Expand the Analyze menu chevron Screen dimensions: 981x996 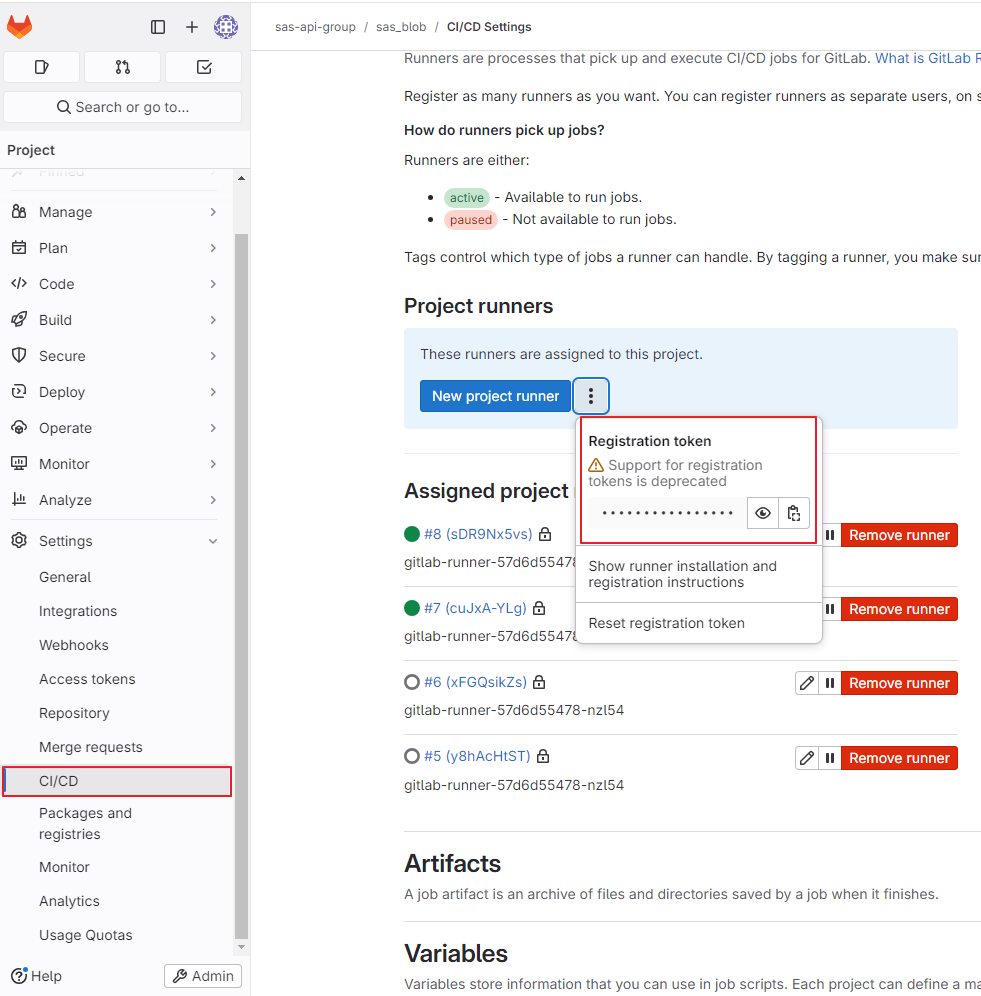[213, 500]
